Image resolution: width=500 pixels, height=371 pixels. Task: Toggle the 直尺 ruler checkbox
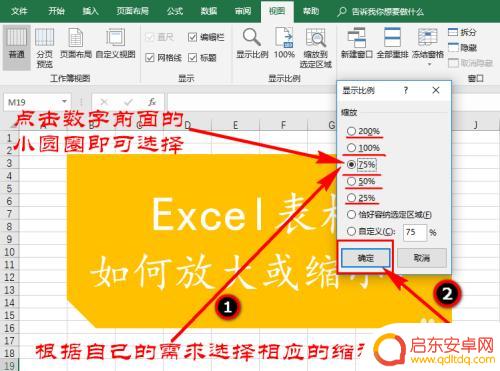coord(150,37)
